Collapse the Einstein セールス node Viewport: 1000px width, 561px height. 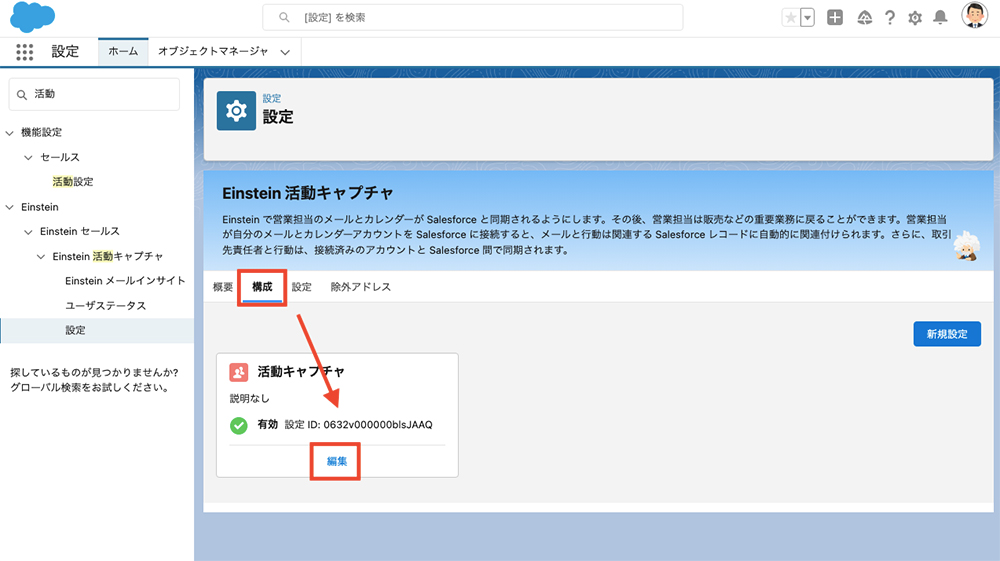pyautogui.click(x=28, y=232)
